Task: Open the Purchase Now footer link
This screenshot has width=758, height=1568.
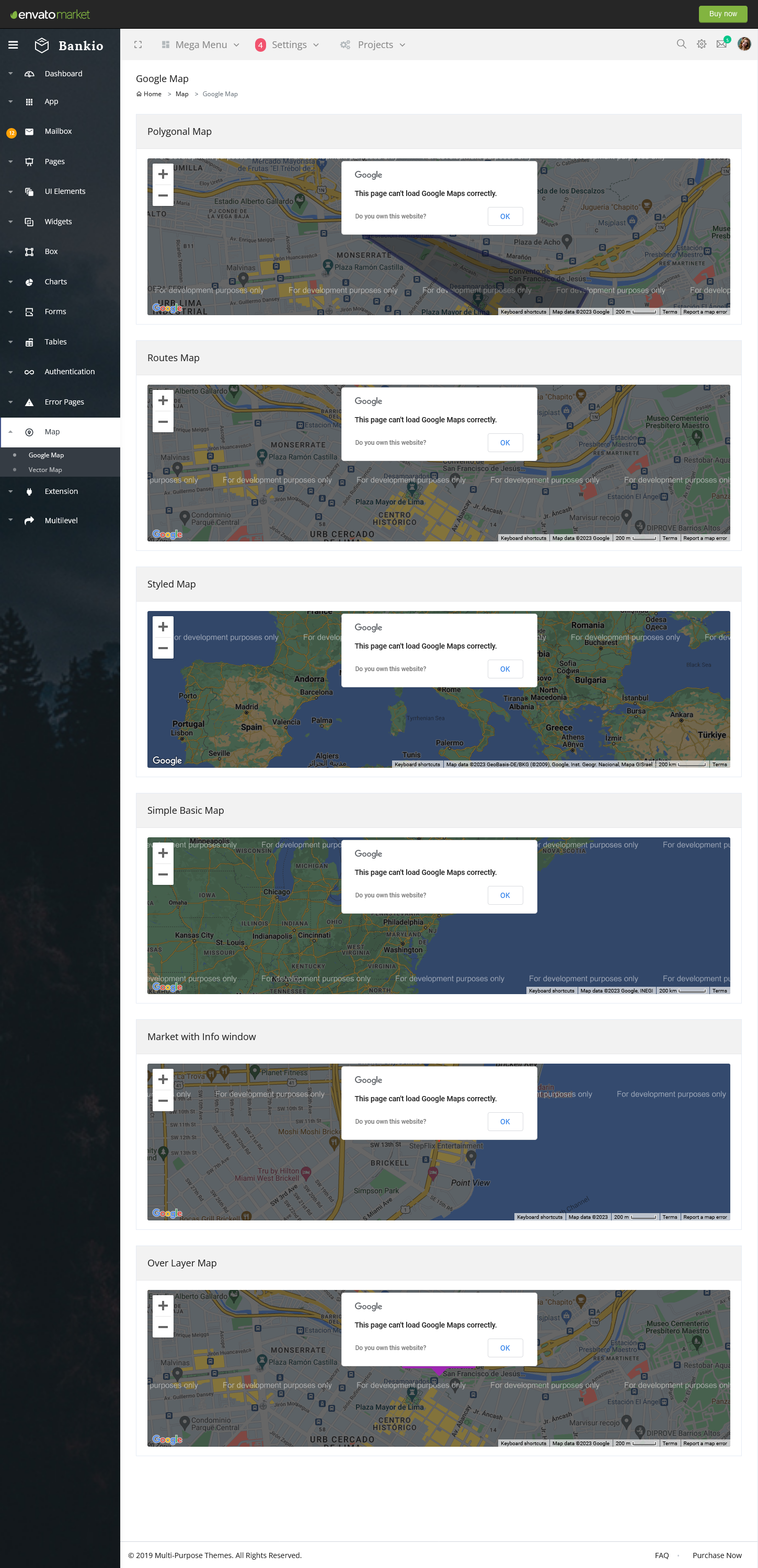Action: coord(717,1556)
